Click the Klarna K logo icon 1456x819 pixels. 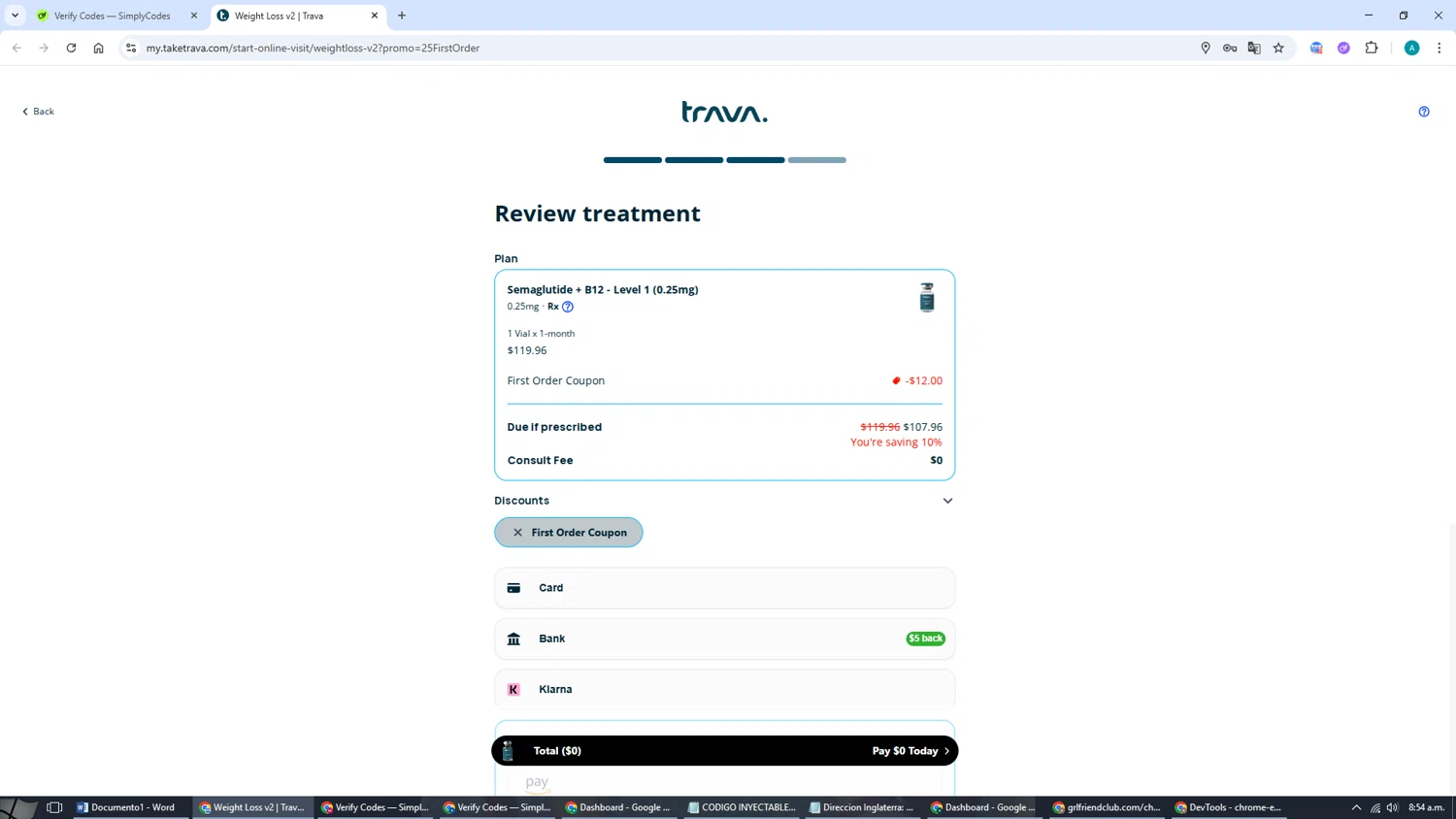(513, 689)
